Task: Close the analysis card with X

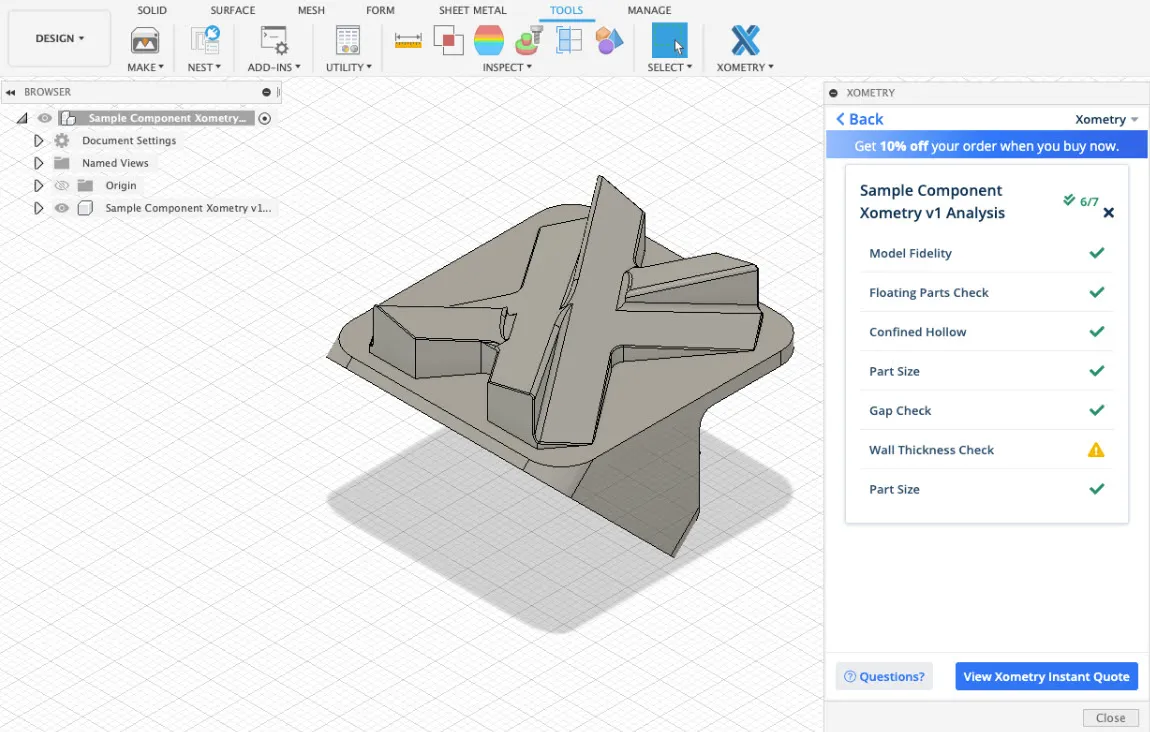Action: tap(1108, 213)
